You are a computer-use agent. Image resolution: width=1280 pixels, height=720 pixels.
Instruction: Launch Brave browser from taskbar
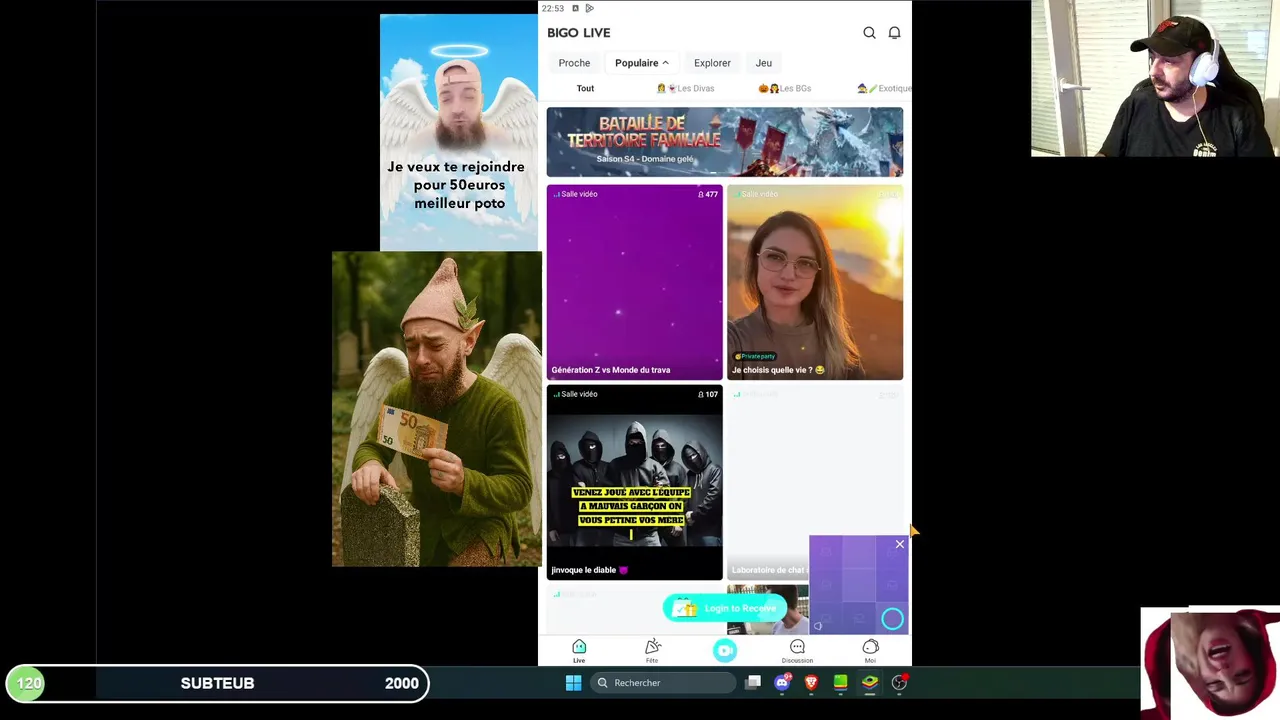pyautogui.click(x=811, y=683)
